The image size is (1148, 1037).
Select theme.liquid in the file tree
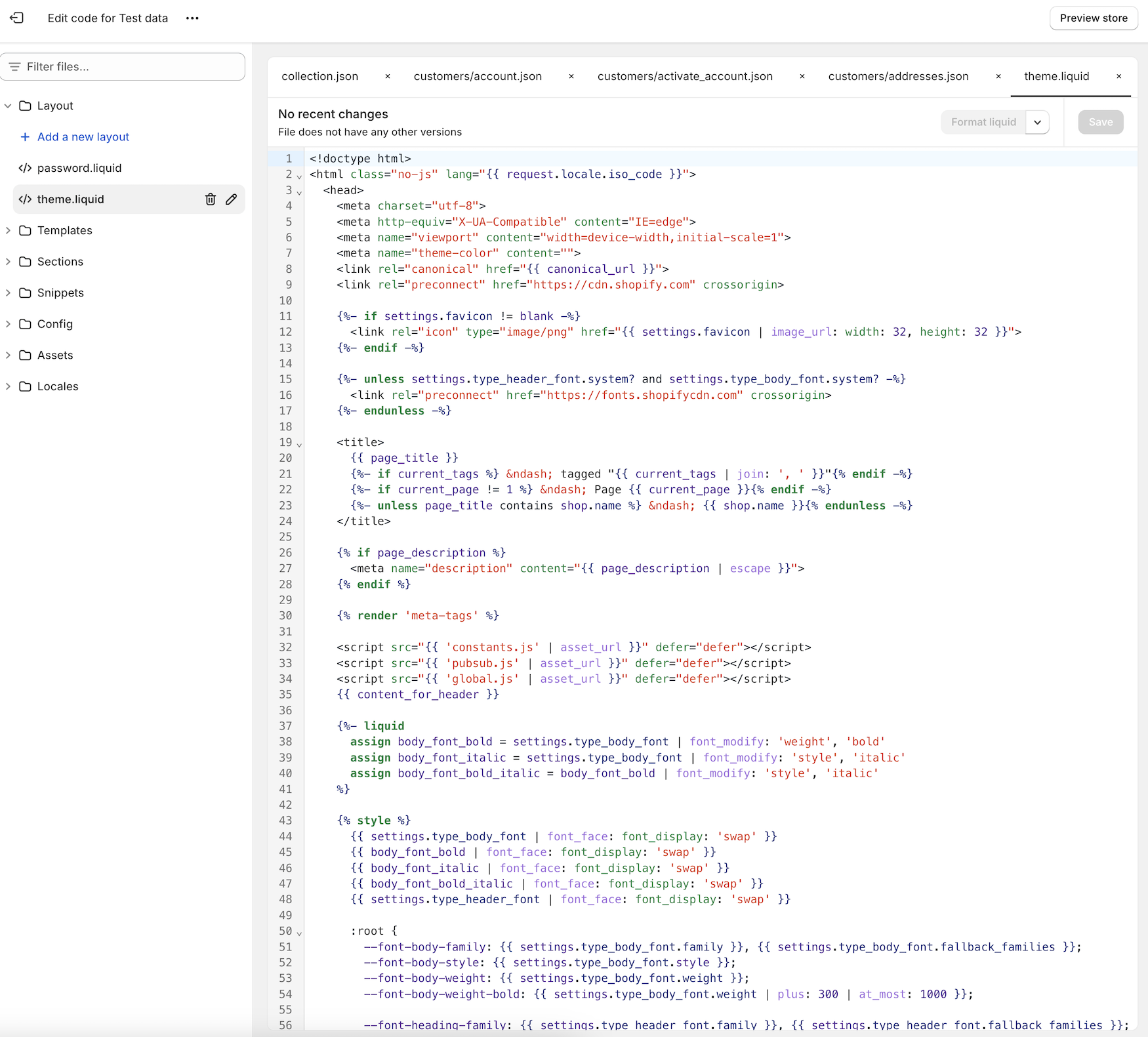click(71, 199)
